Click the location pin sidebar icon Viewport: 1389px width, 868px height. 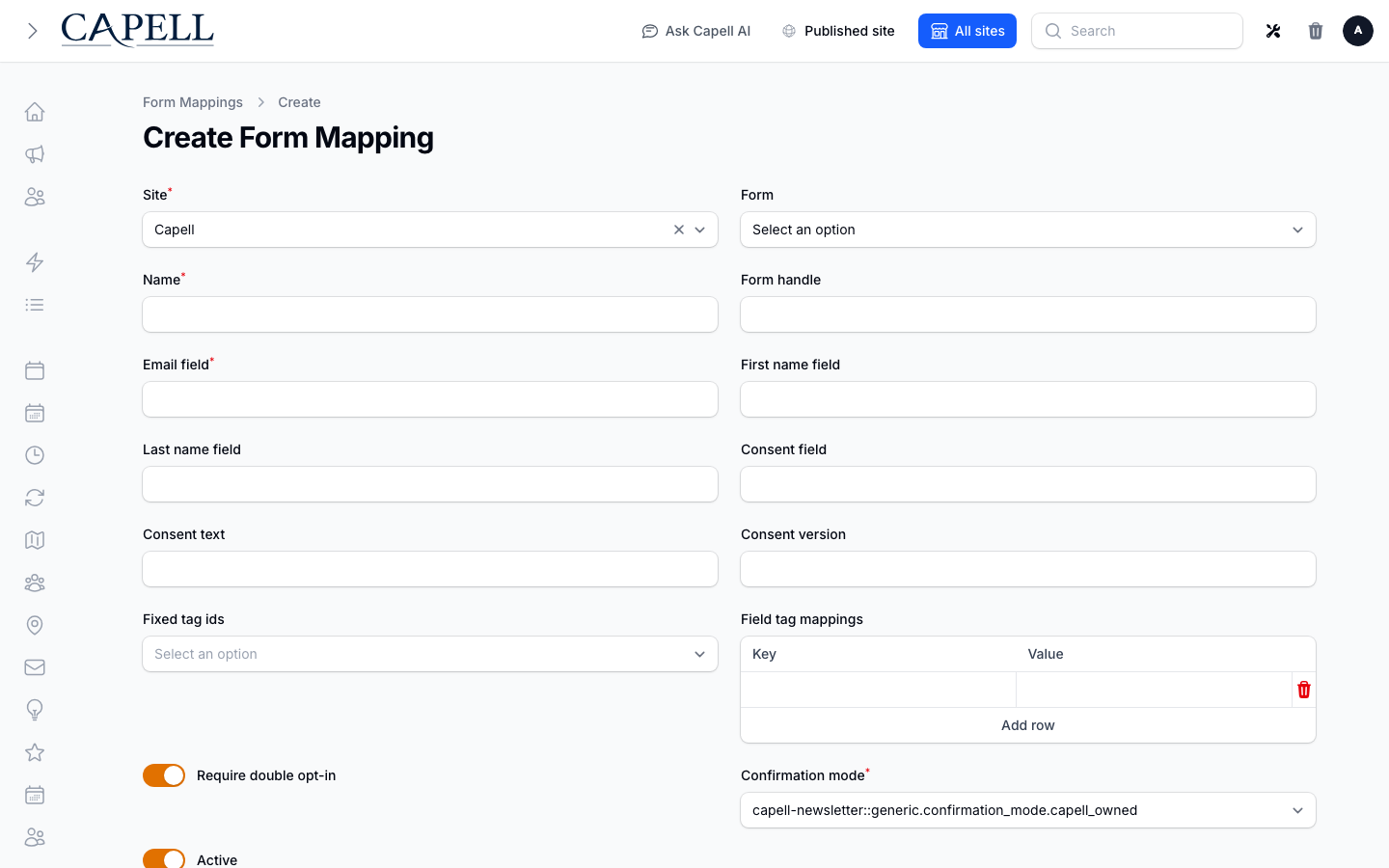tap(35, 625)
